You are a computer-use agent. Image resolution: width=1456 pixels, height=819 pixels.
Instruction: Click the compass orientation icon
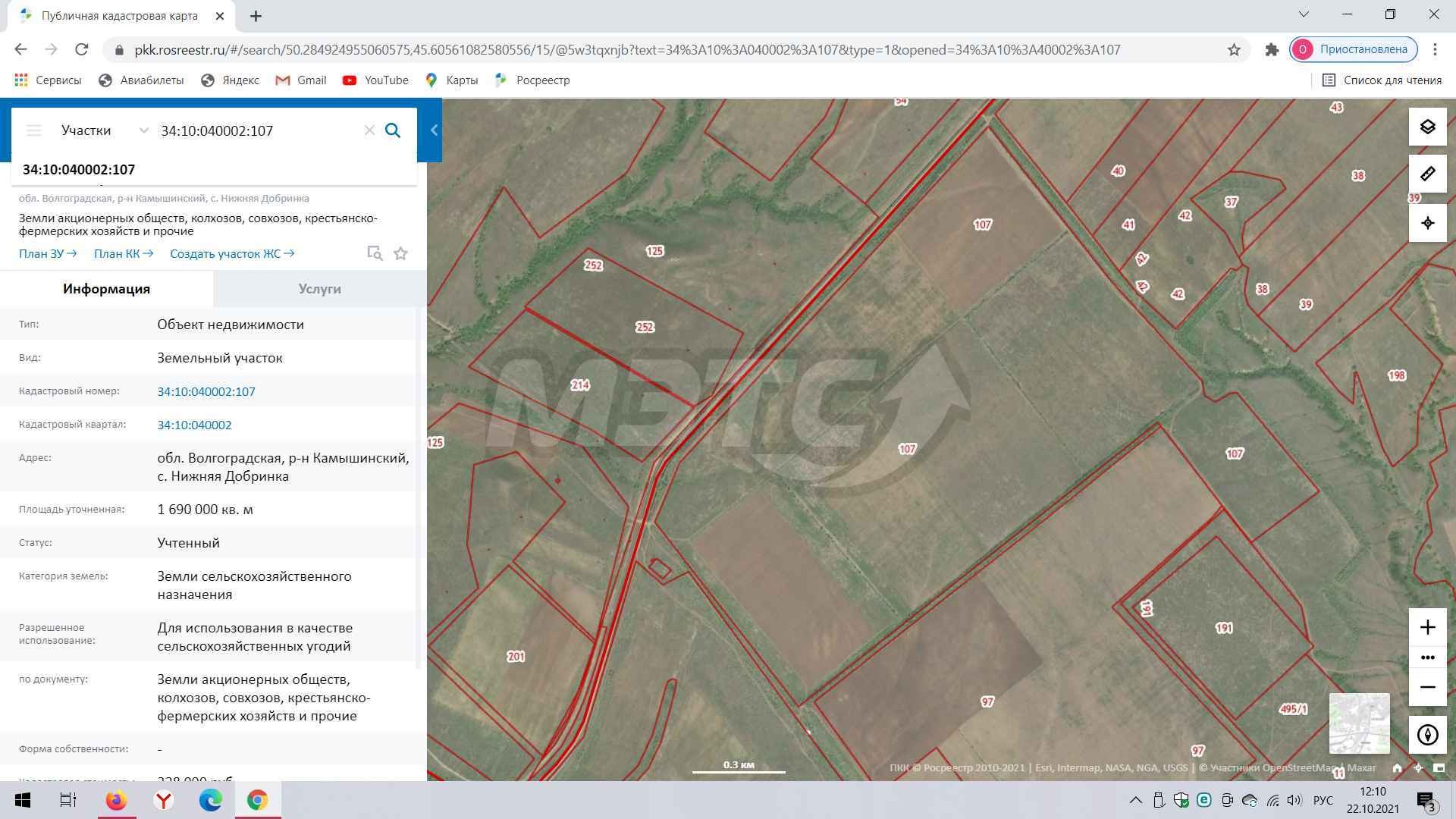[x=1427, y=734]
